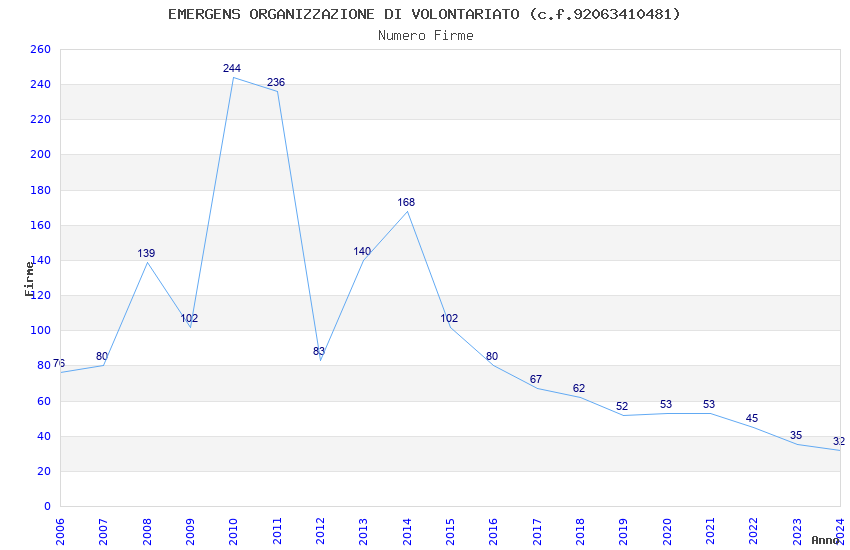
Task: Select the 2016 year label on x-axis
Action: coord(493,532)
